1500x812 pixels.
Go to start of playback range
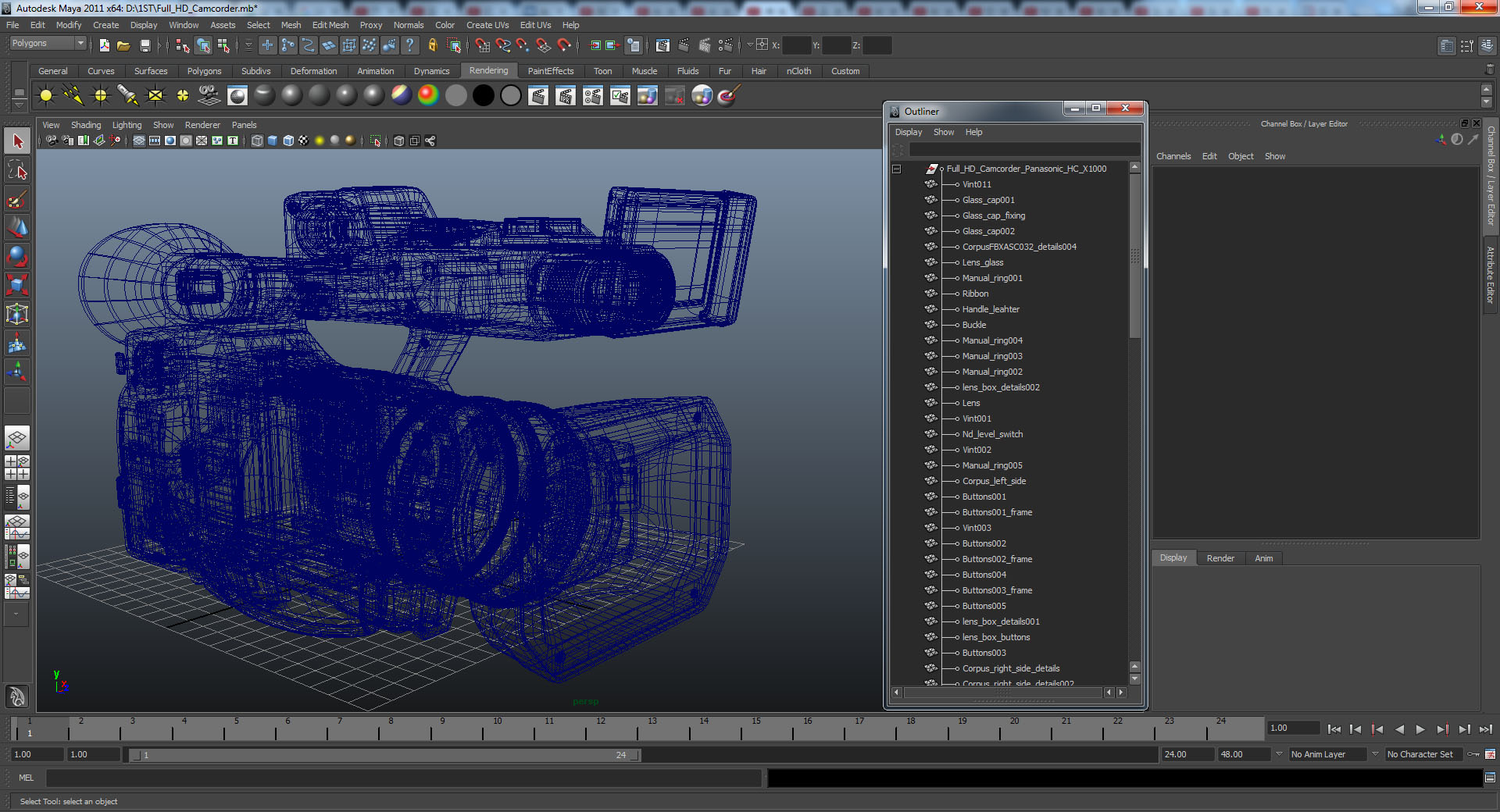pos(1334,729)
